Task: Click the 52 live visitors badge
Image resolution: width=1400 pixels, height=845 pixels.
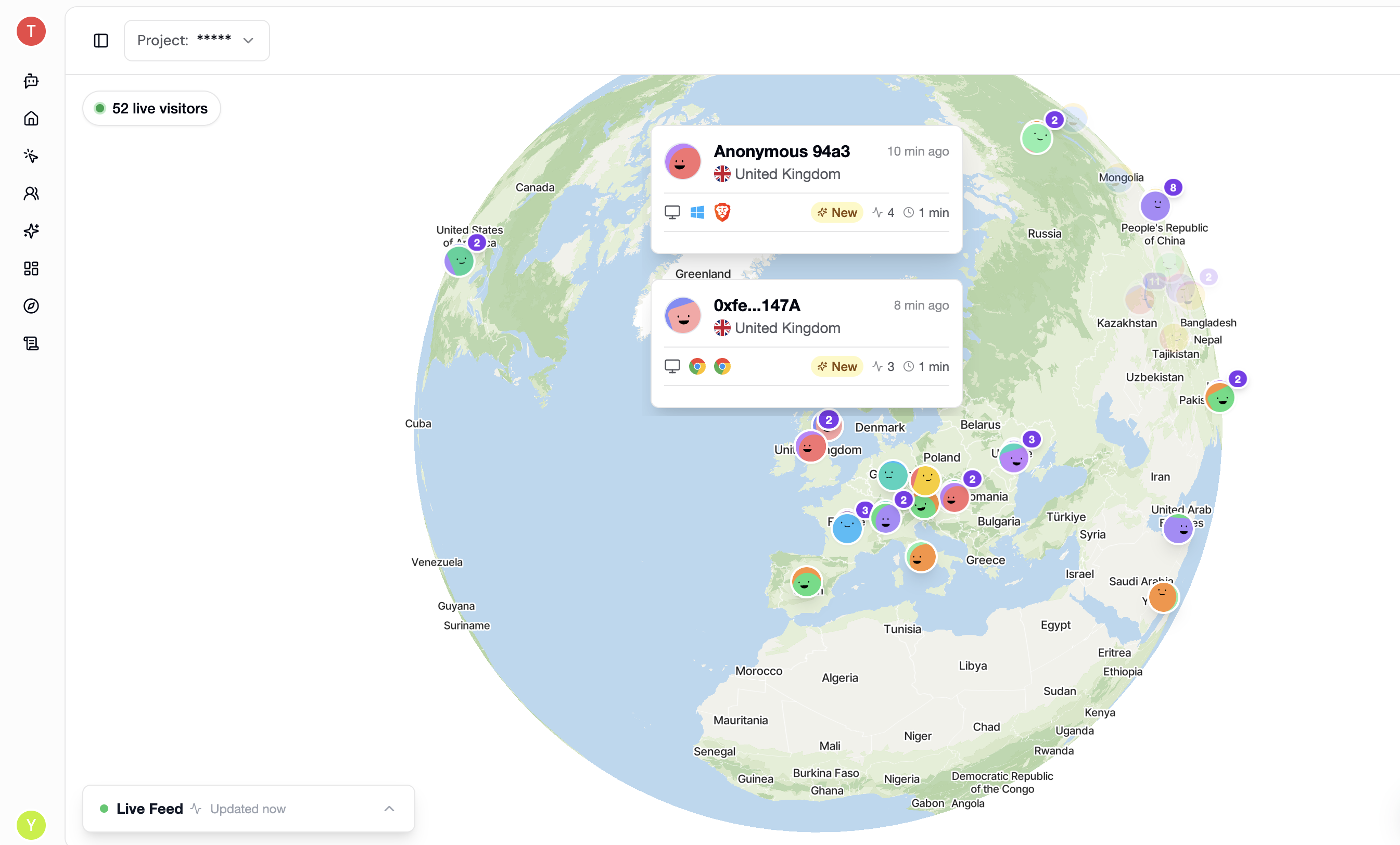Action: (x=151, y=108)
